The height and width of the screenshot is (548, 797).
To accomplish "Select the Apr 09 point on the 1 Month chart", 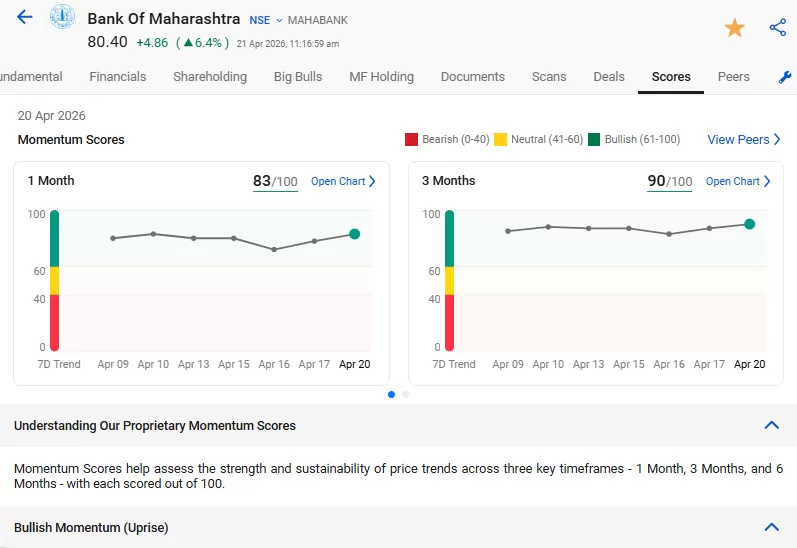I will click(x=113, y=238).
